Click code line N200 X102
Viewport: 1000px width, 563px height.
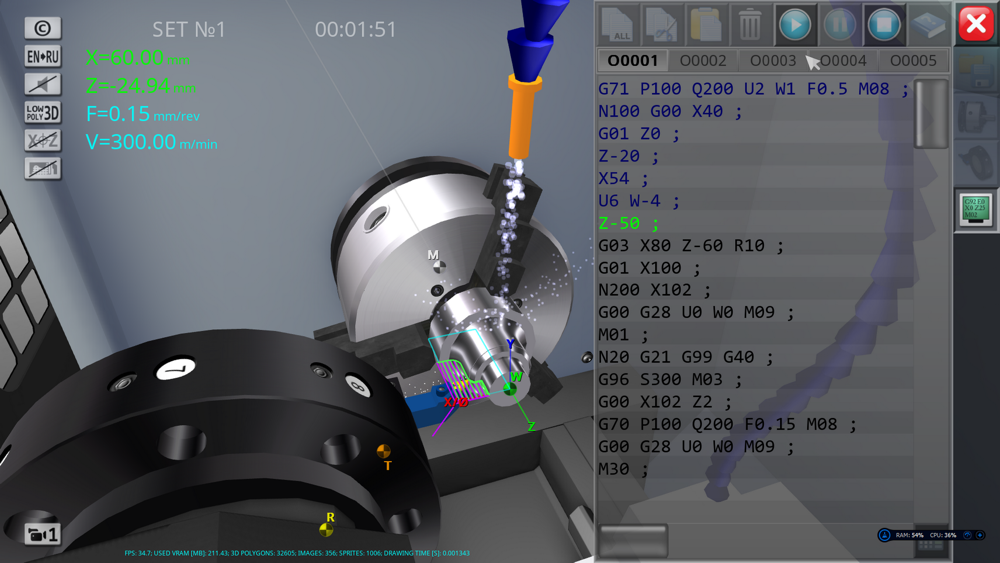pos(654,290)
